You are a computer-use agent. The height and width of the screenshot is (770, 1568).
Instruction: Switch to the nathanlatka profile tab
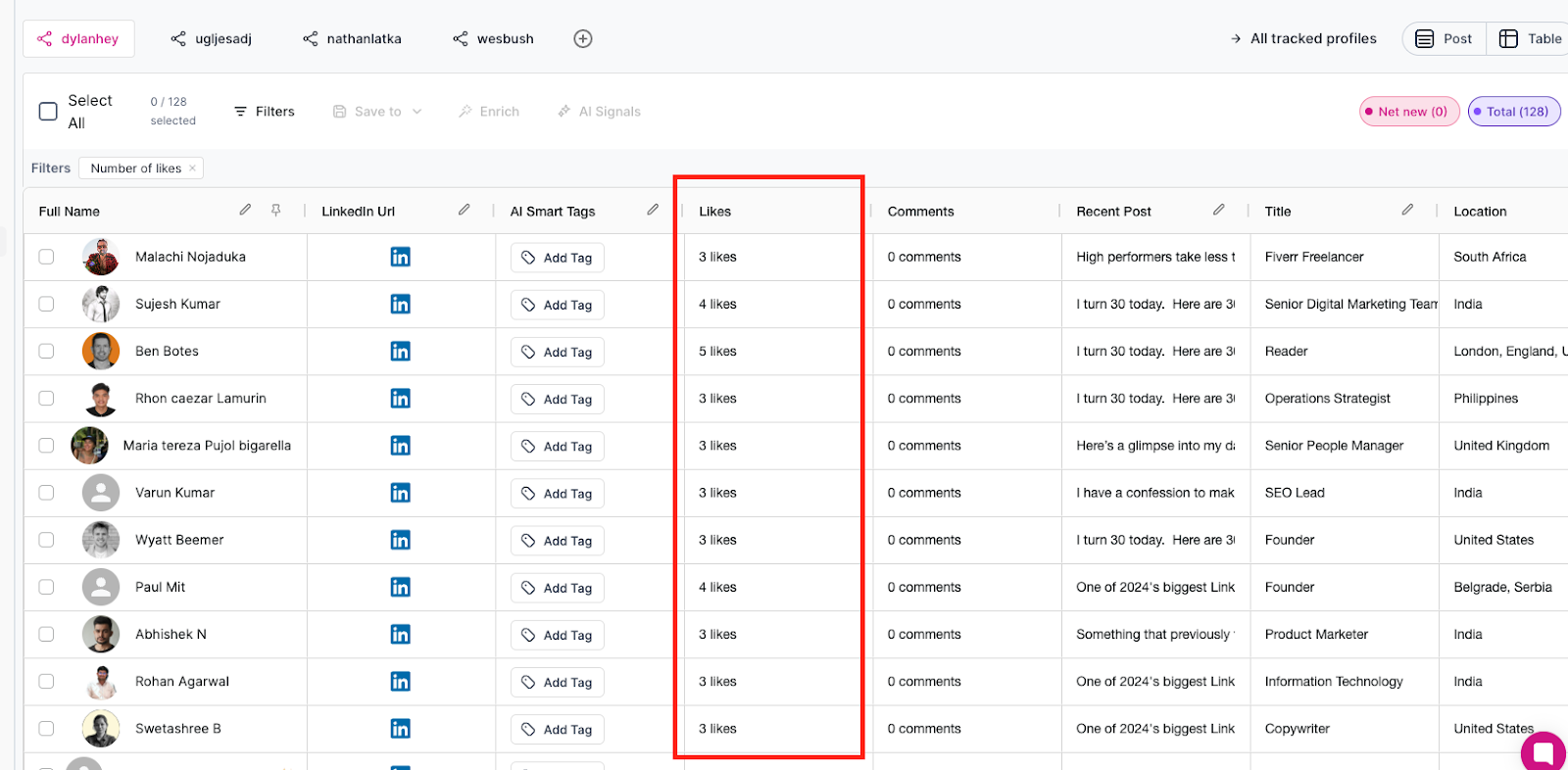click(353, 39)
